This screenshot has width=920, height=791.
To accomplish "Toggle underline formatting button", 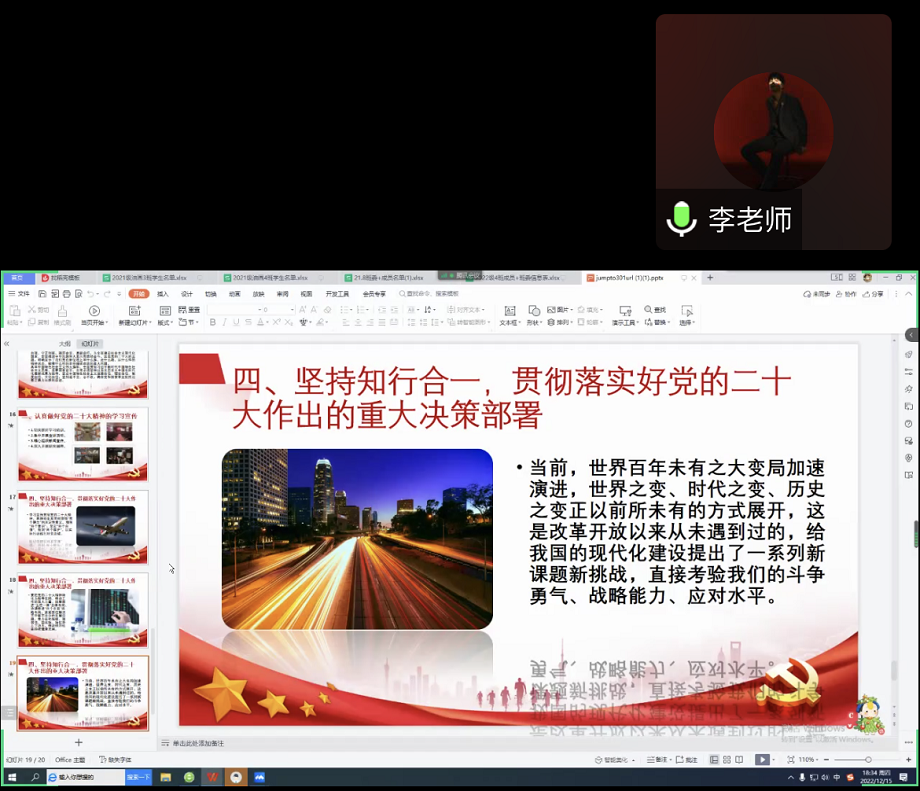I will (238, 323).
